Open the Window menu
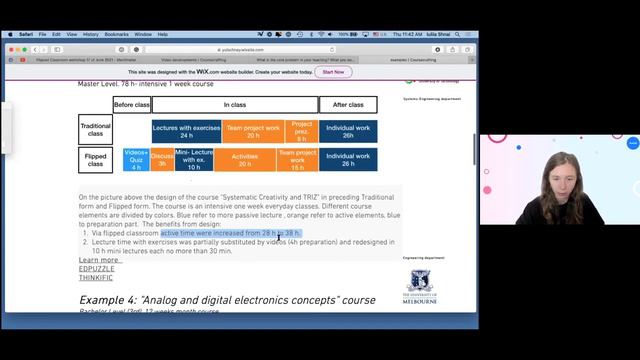Screen dimensions: 640x360 (x=143, y=35)
